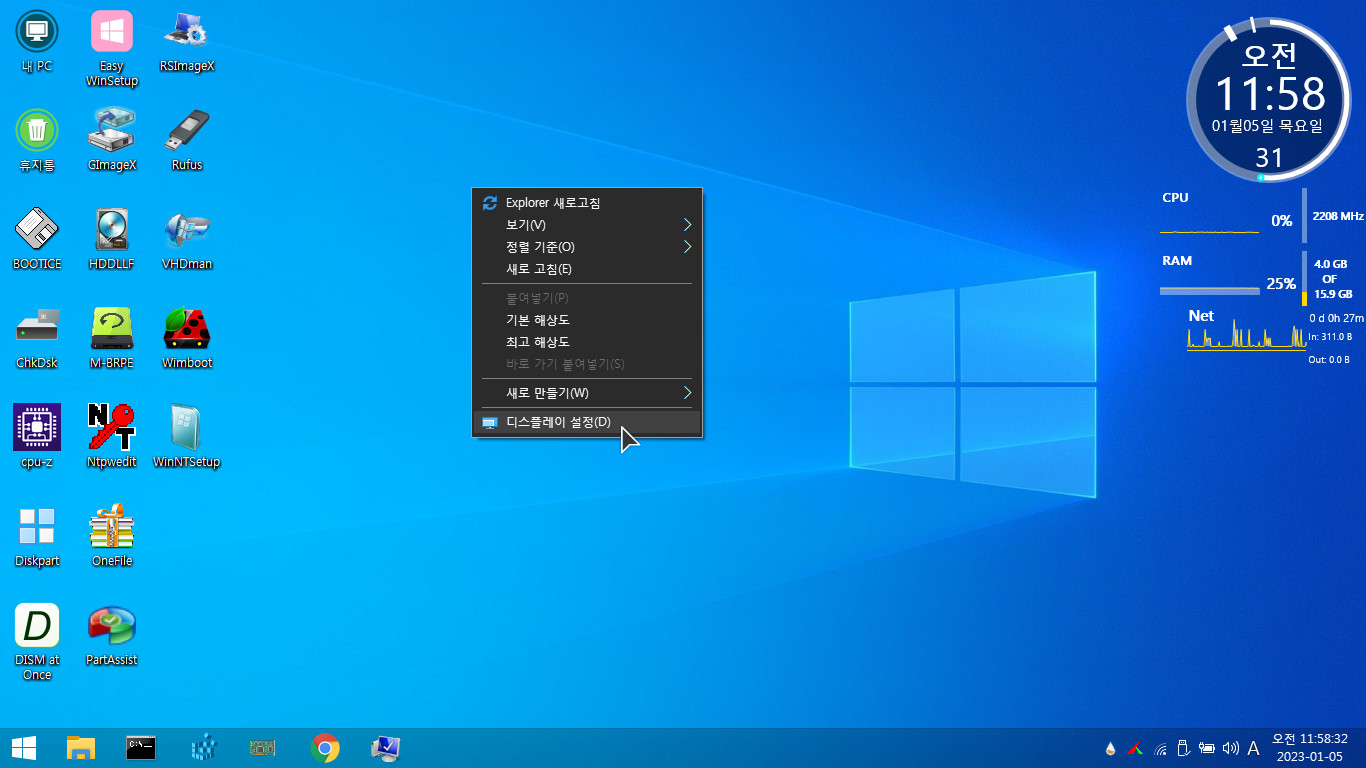Select the GImageX desktop icon
The image size is (1366, 768).
pos(112,139)
